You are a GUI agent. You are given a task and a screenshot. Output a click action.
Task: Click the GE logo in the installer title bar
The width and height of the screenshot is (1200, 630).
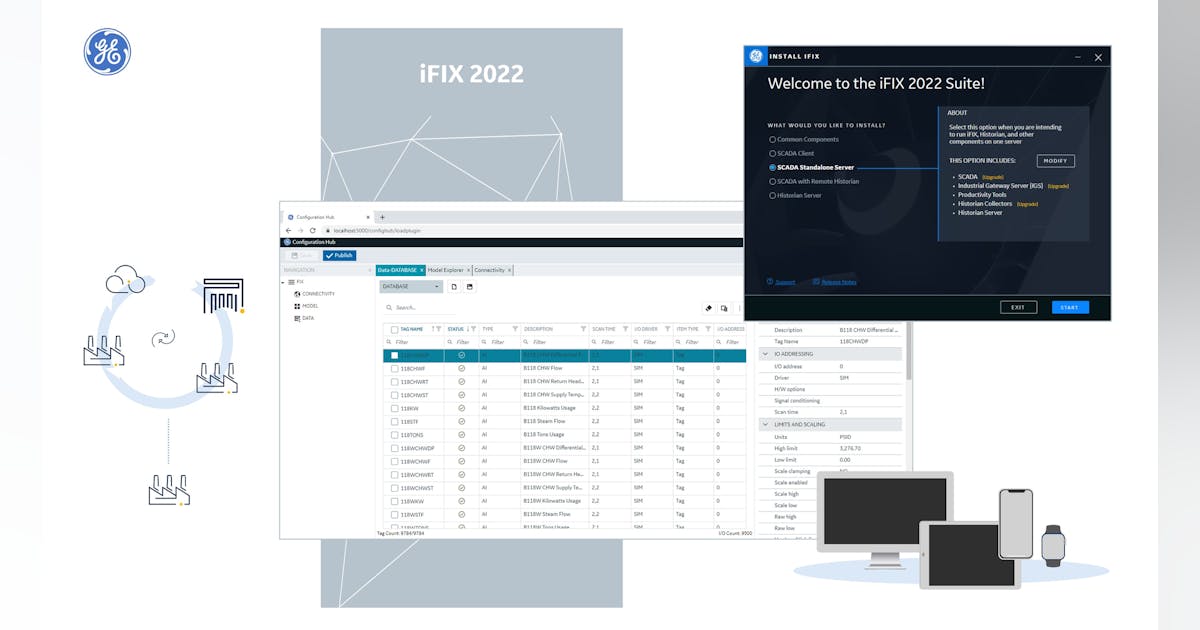756,57
